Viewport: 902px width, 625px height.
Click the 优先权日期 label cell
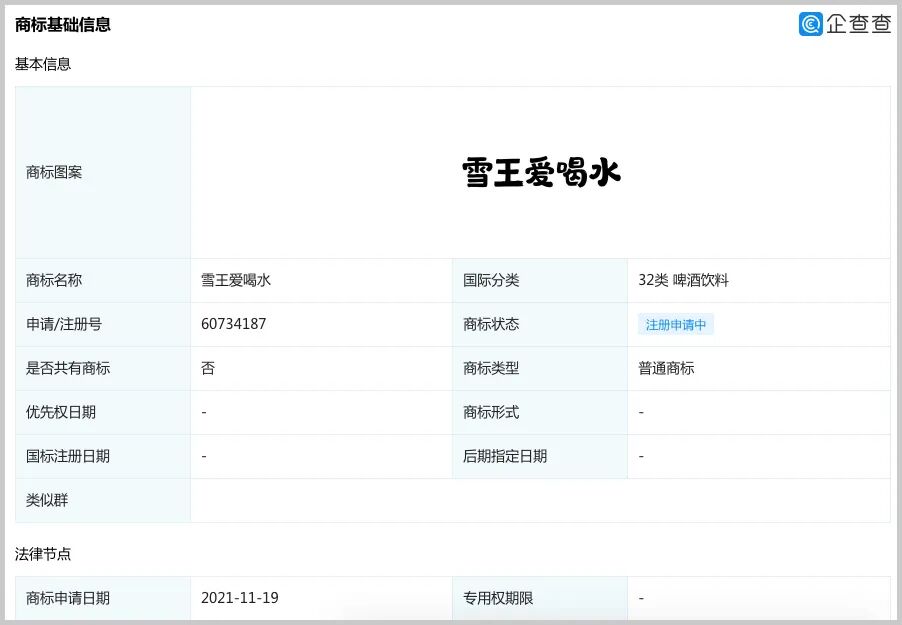point(103,413)
